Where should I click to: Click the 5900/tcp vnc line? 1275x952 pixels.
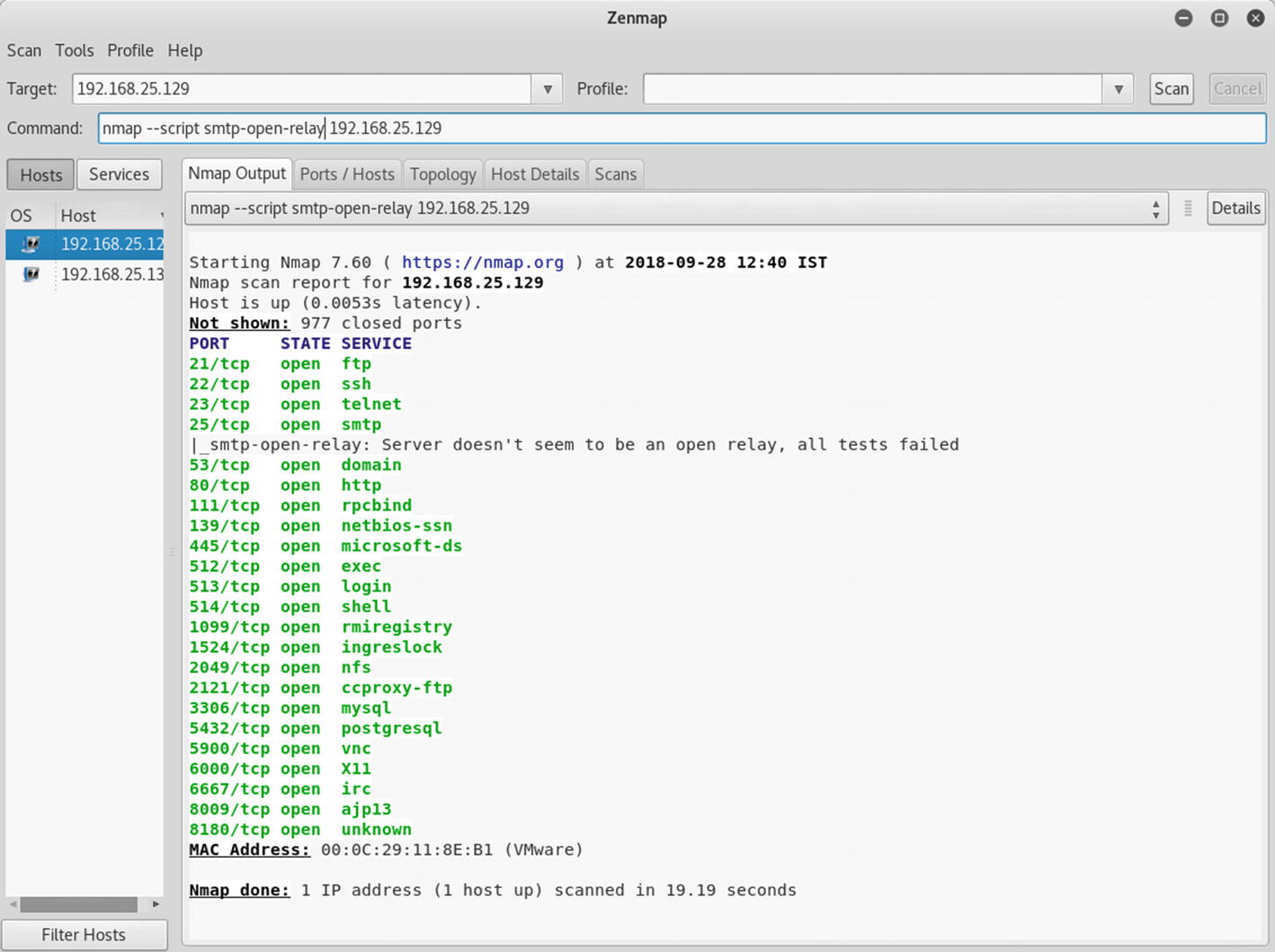point(281,748)
